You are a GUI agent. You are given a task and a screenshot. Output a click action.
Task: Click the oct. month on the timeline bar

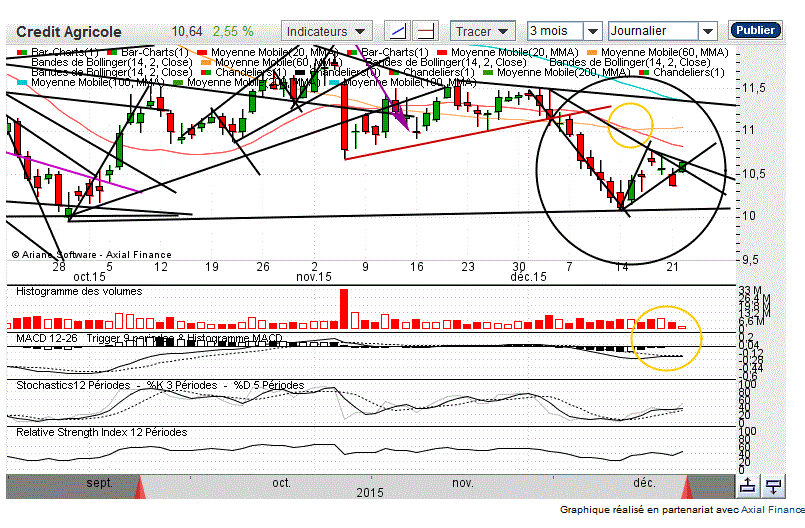click(281, 483)
